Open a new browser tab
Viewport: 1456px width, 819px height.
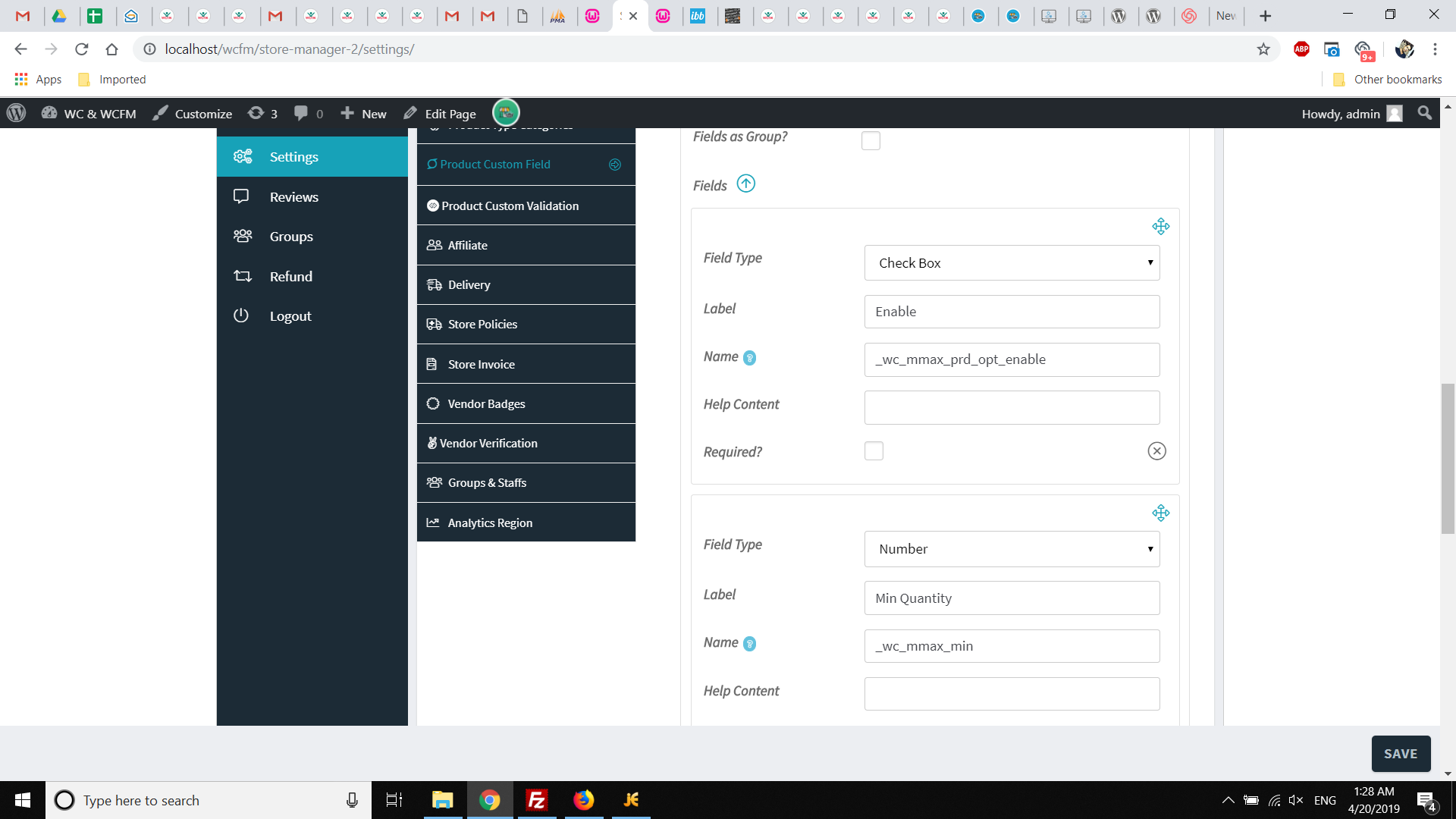(x=1265, y=16)
